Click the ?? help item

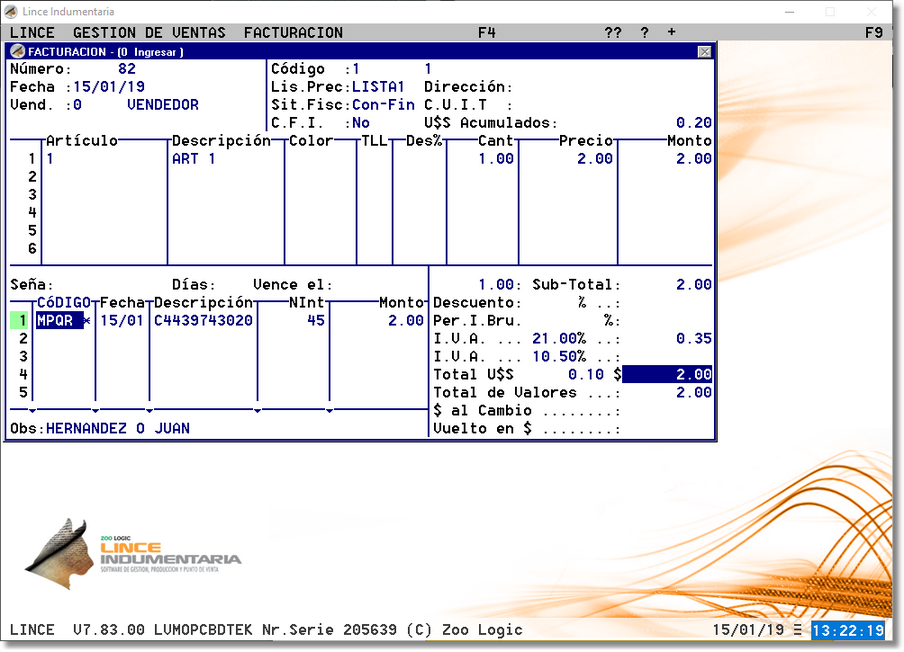tap(613, 33)
